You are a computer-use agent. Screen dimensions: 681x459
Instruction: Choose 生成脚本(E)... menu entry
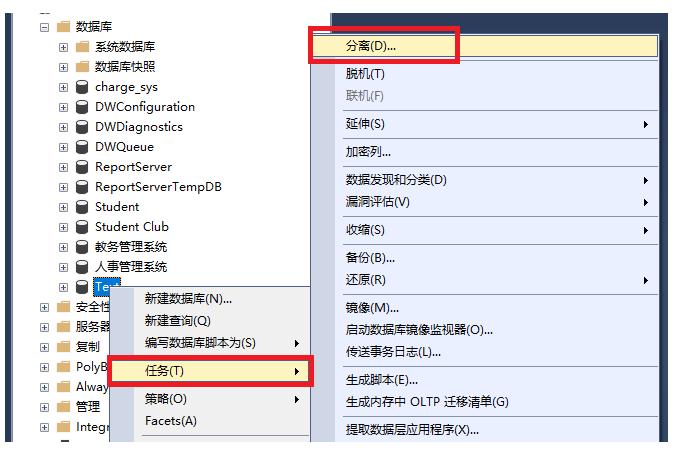pyautogui.click(x=485, y=380)
